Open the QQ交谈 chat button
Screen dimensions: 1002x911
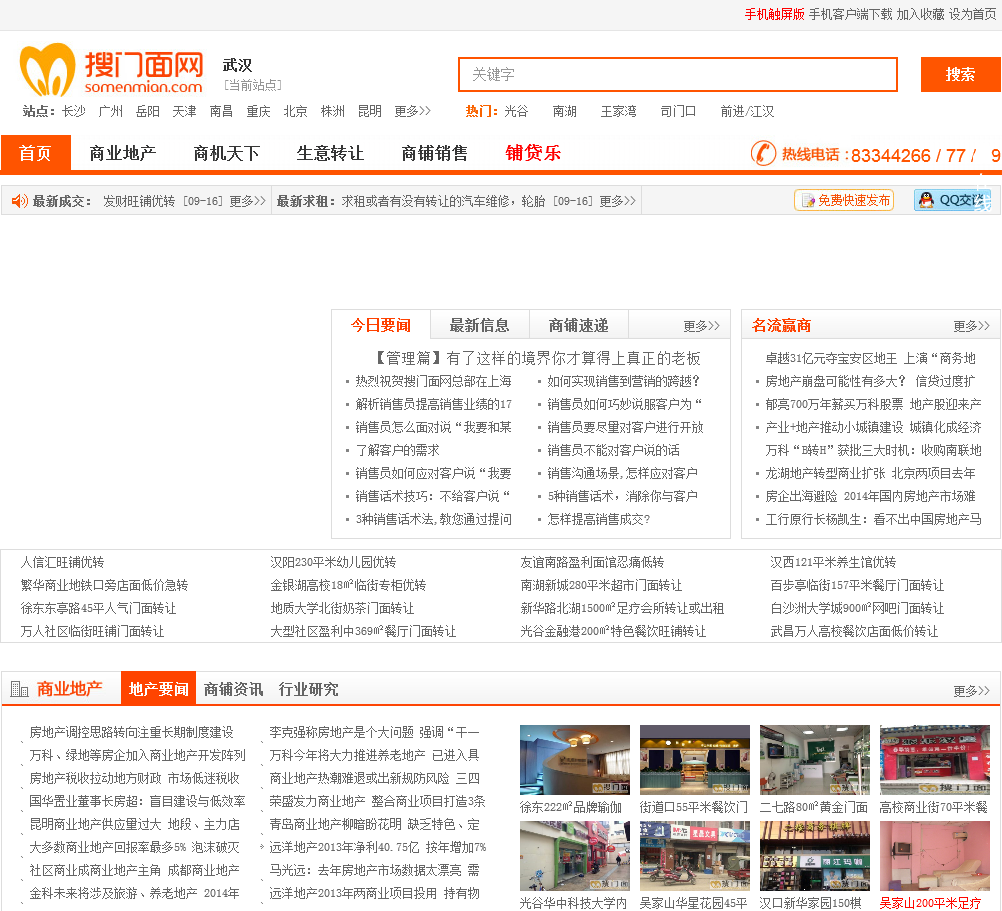pos(952,201)
